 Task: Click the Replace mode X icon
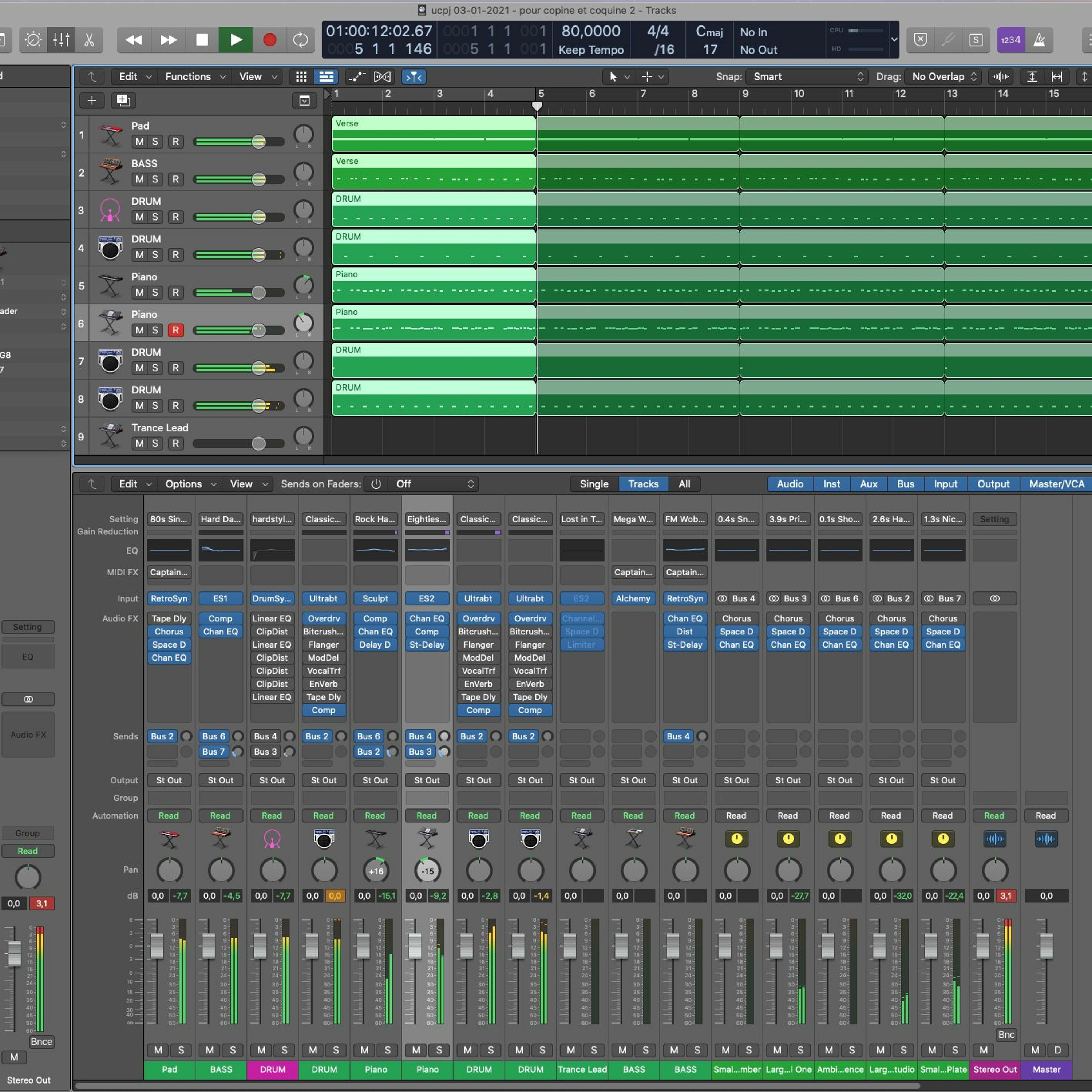click(921, 40)
